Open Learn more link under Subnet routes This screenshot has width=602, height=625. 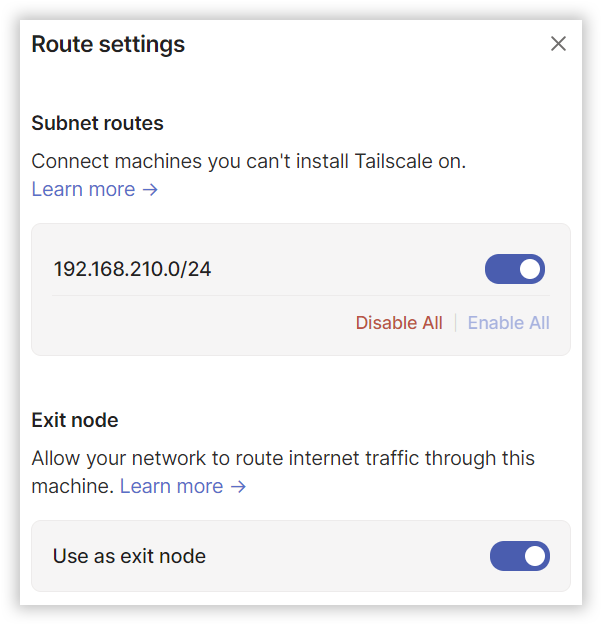pyautogui.click(x=83, y=189)
